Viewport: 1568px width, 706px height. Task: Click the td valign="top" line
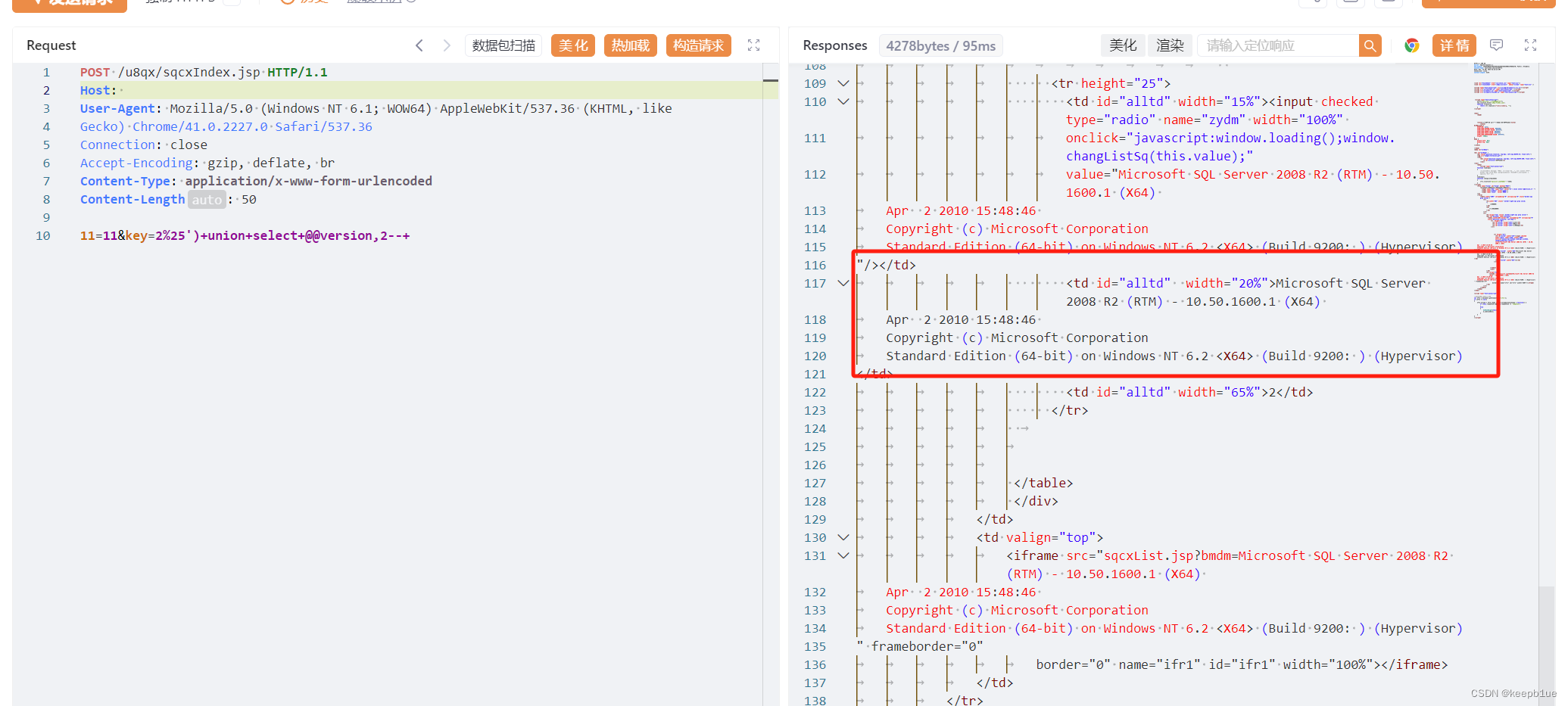coord(1040,537)
